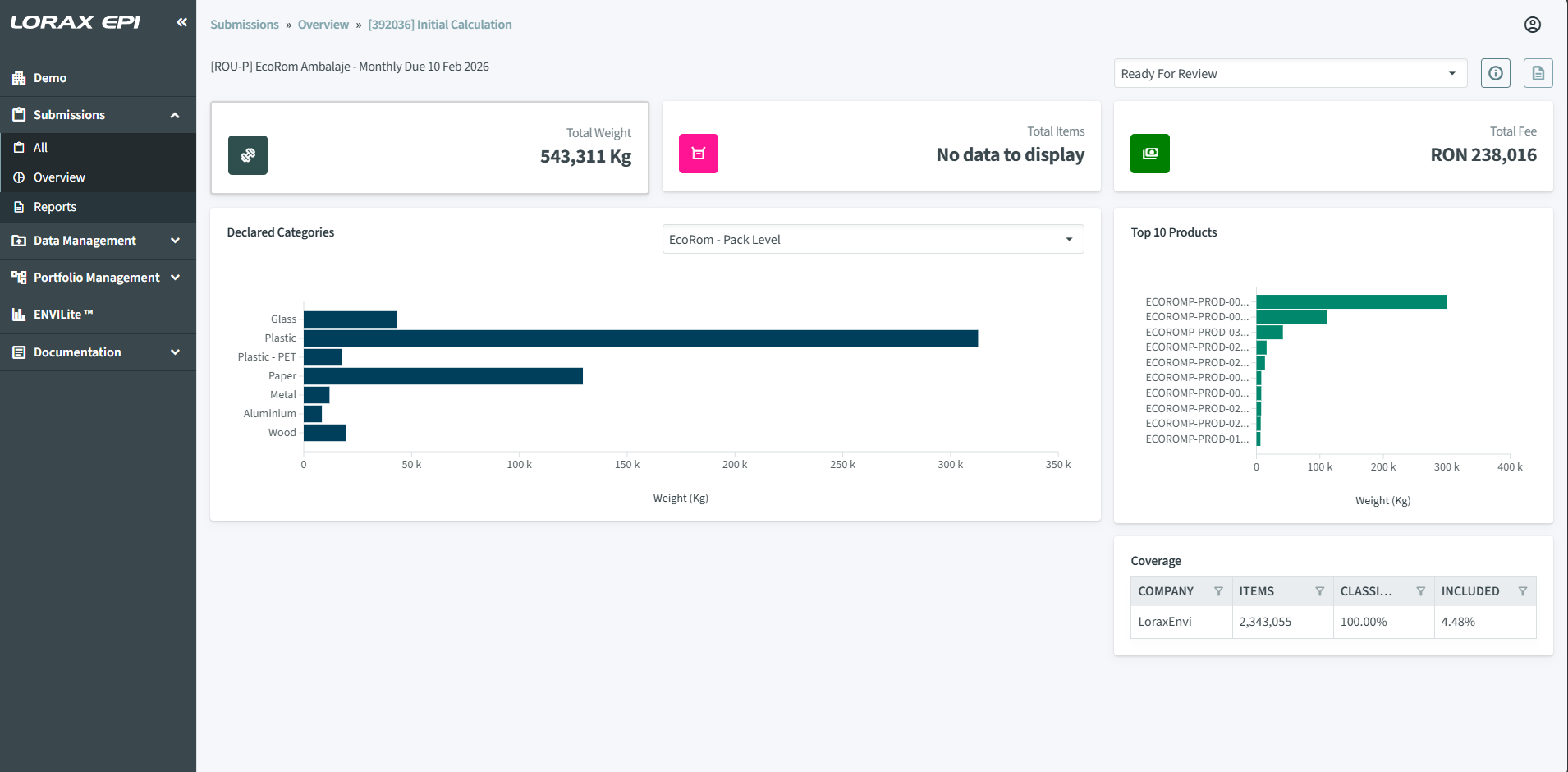Collapse the sidebar with double-chevron icon
The height and width of the screenshot is (772, 1568).
(x=181, y=22)
